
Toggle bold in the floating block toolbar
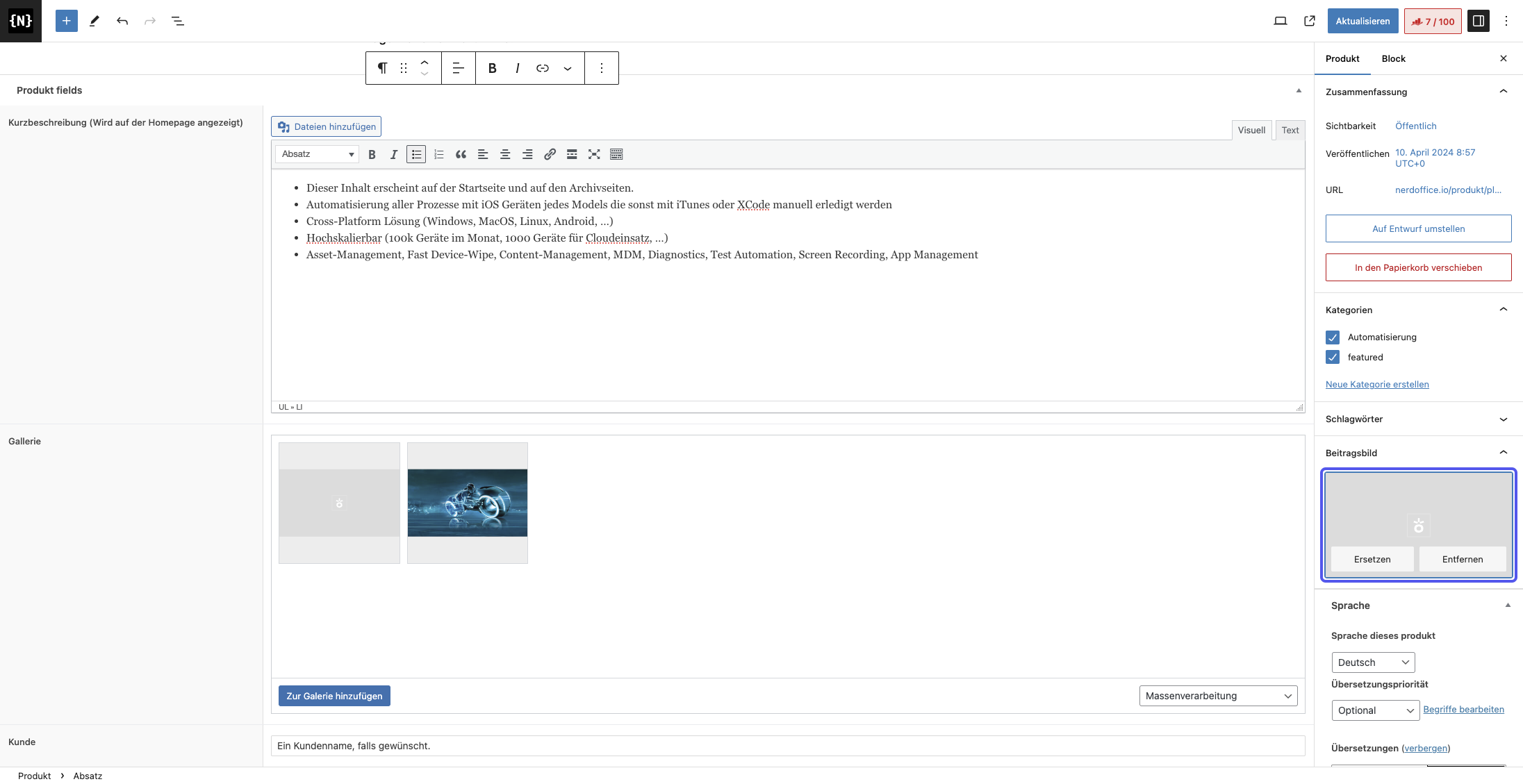[x=493, y=68]
